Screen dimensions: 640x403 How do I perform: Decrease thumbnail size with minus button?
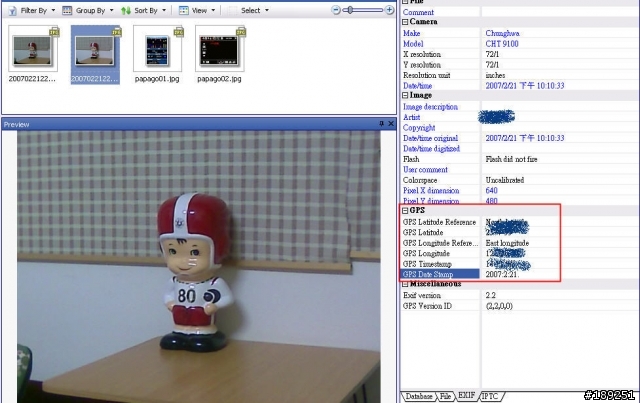[336, 10]
